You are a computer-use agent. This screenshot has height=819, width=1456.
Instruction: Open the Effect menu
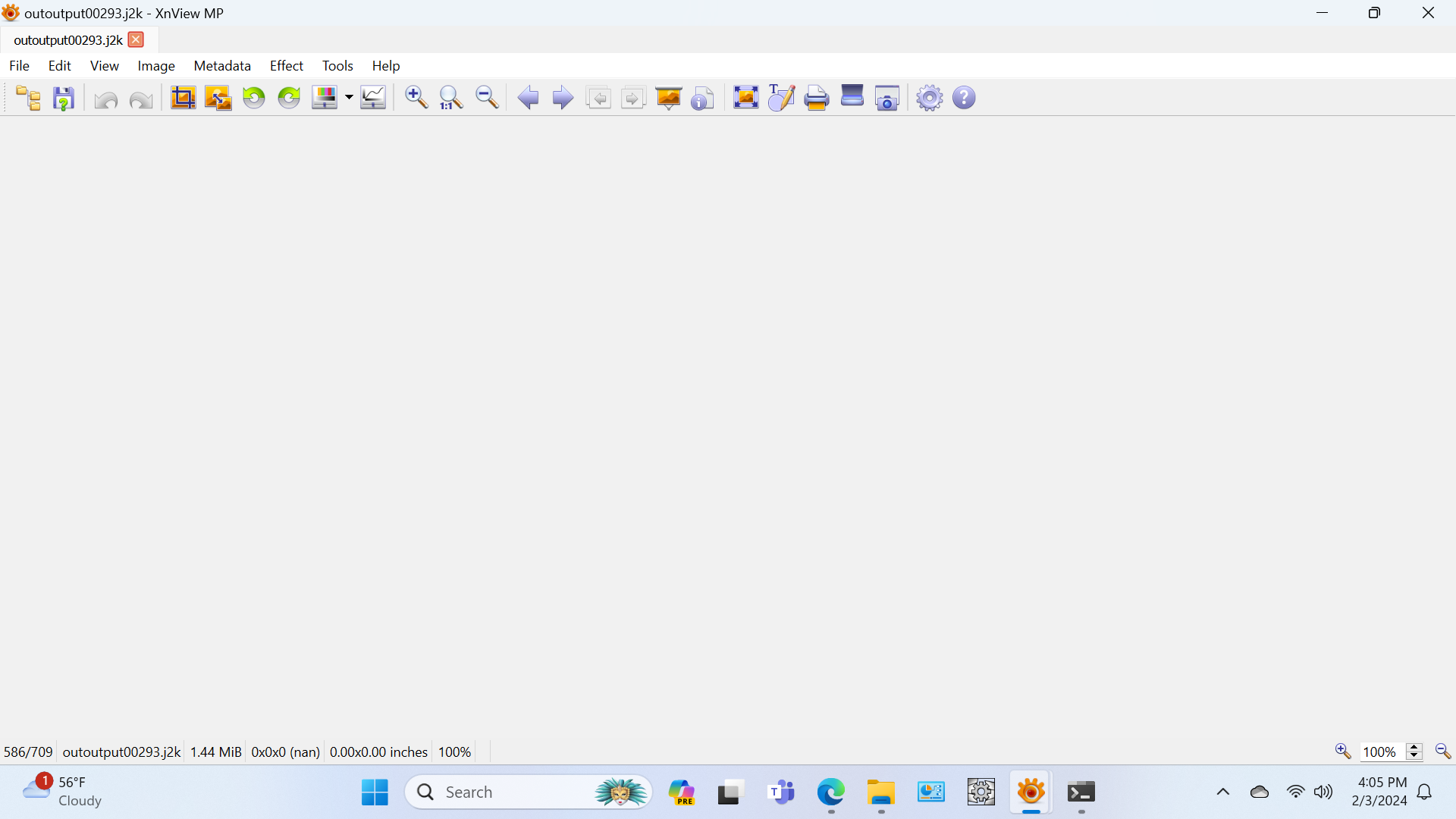(286, 66)
